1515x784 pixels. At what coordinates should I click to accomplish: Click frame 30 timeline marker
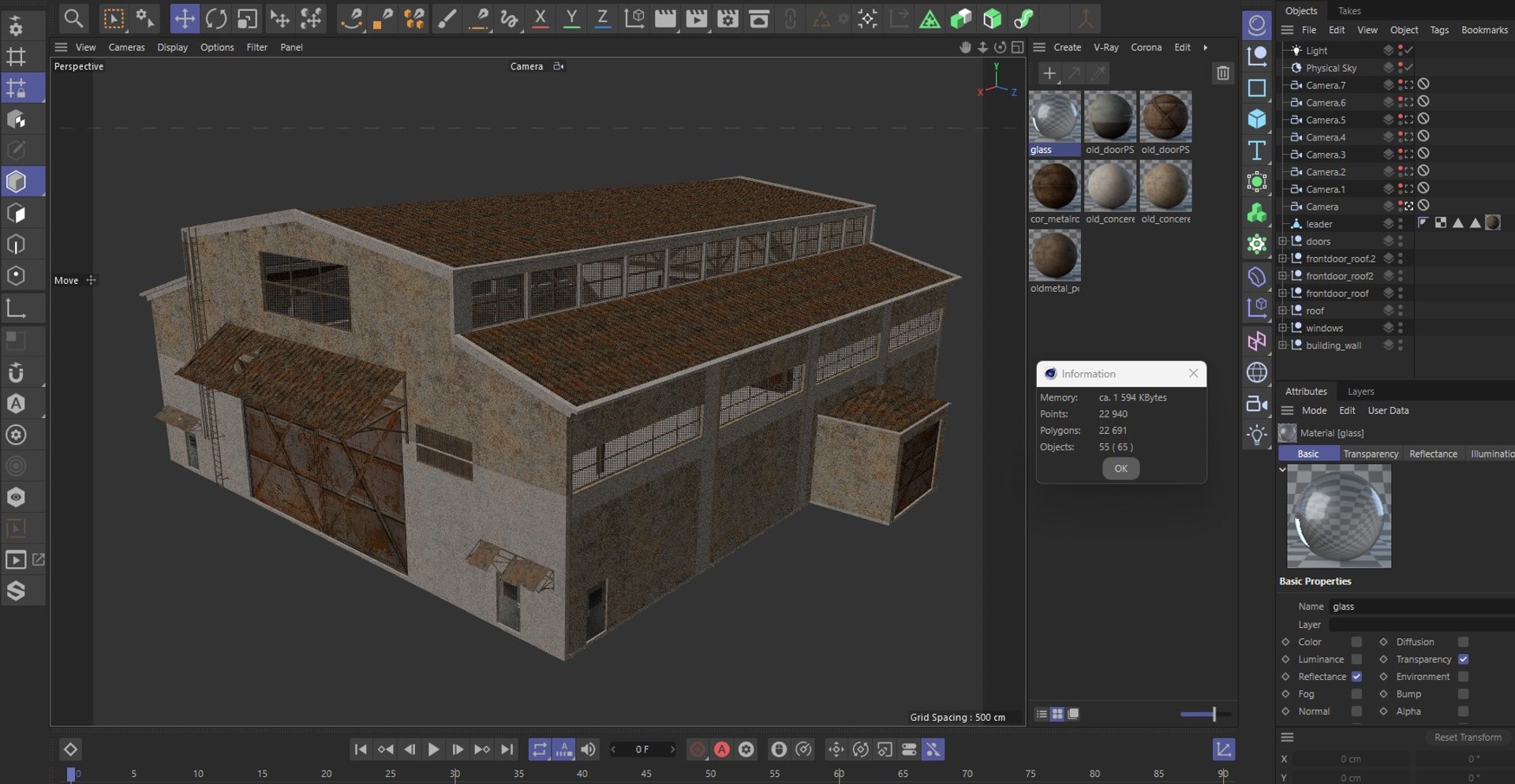click(x=454, y=774)
